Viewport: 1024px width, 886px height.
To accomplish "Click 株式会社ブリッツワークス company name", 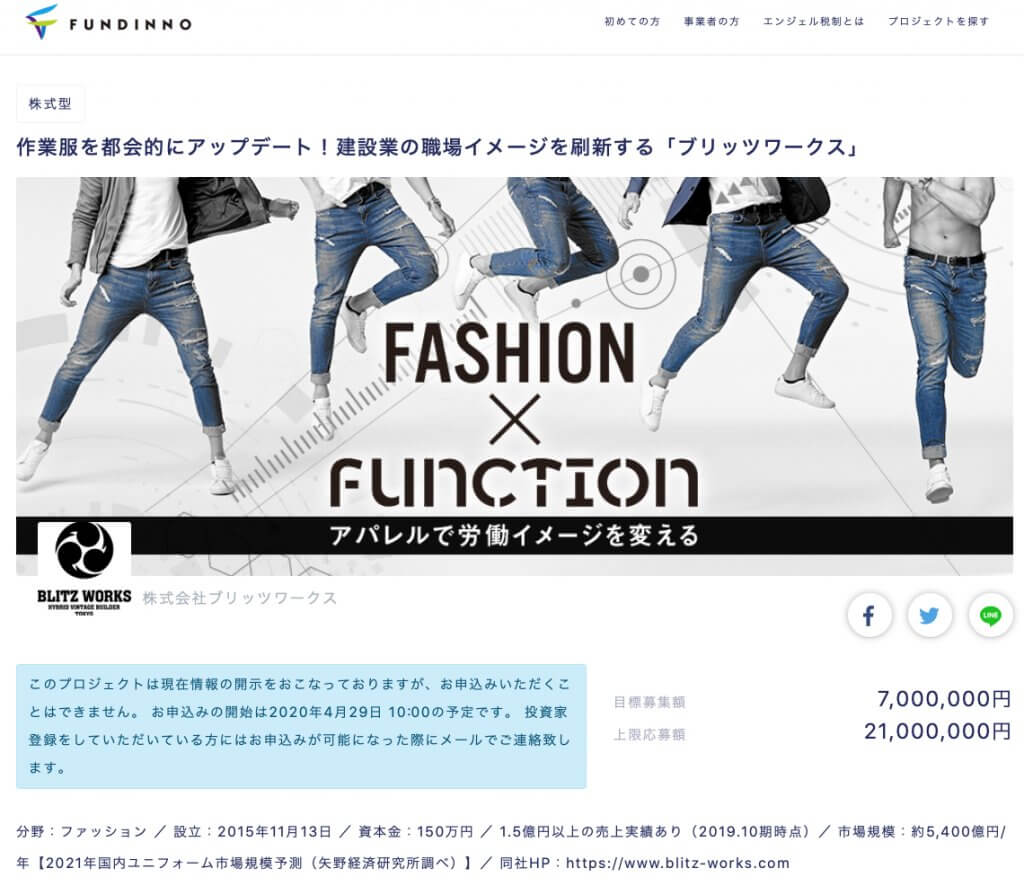I will click(240, 598).
